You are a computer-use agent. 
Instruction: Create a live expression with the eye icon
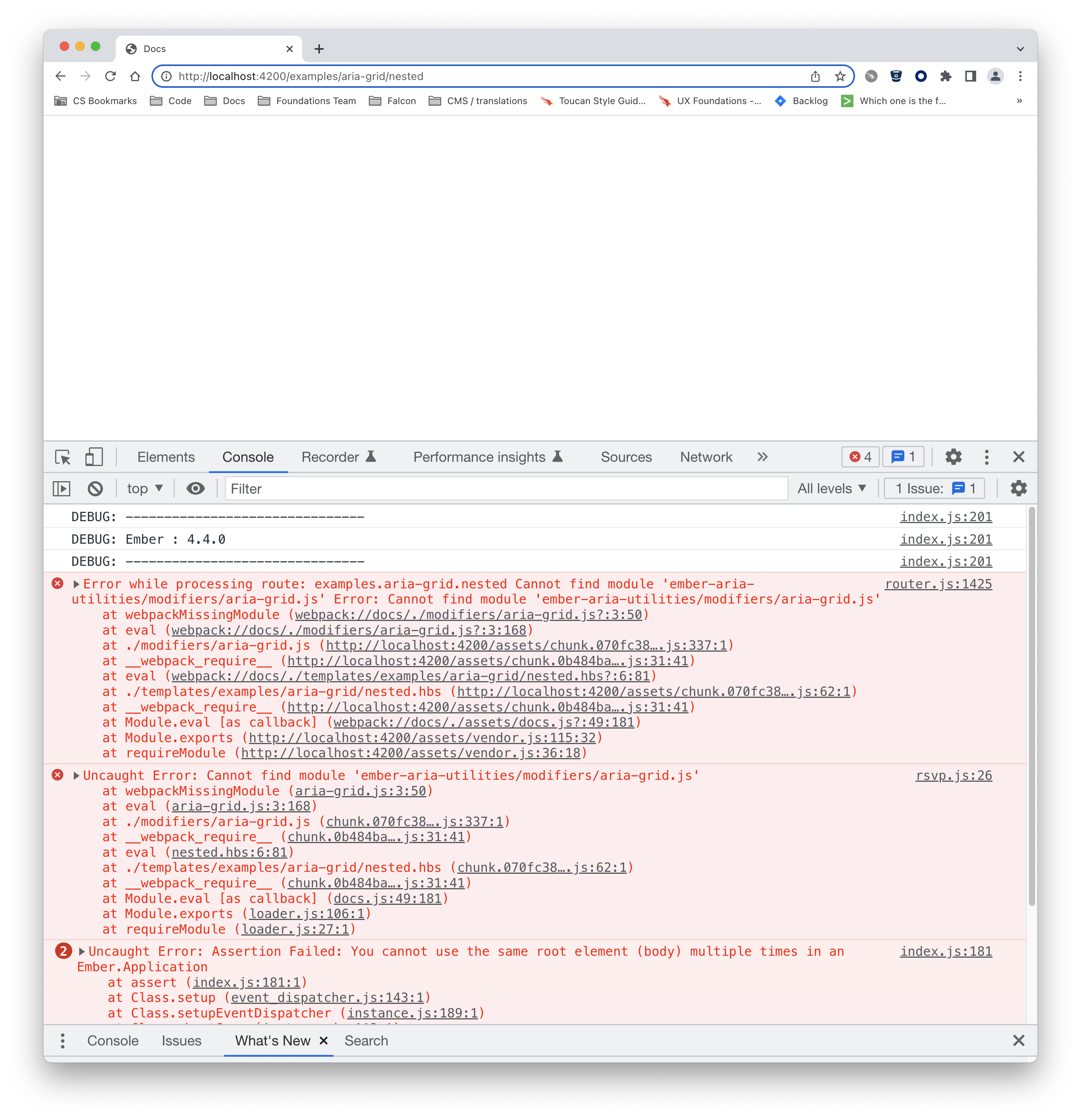tap(196, 489)
